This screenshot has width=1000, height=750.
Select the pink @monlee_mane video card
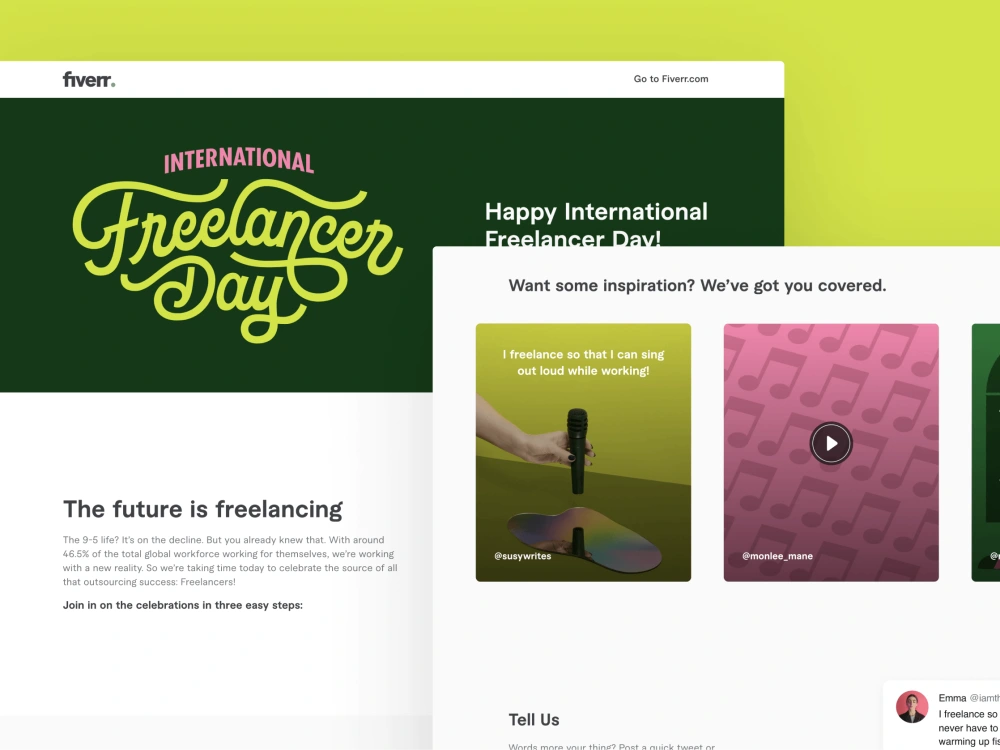[x=831, y=451]
